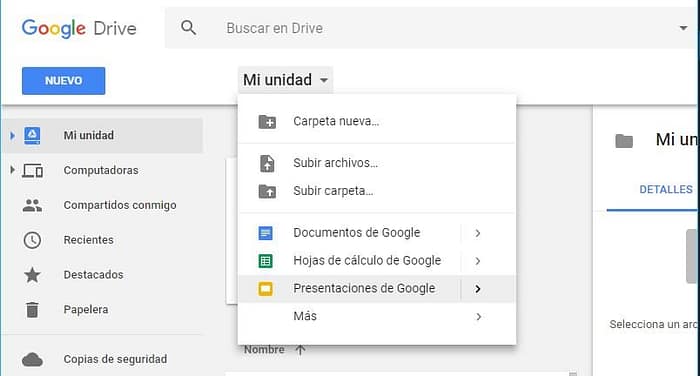Expand Computadoras tree triangle

pyautogui.click(x=12, y=170)
